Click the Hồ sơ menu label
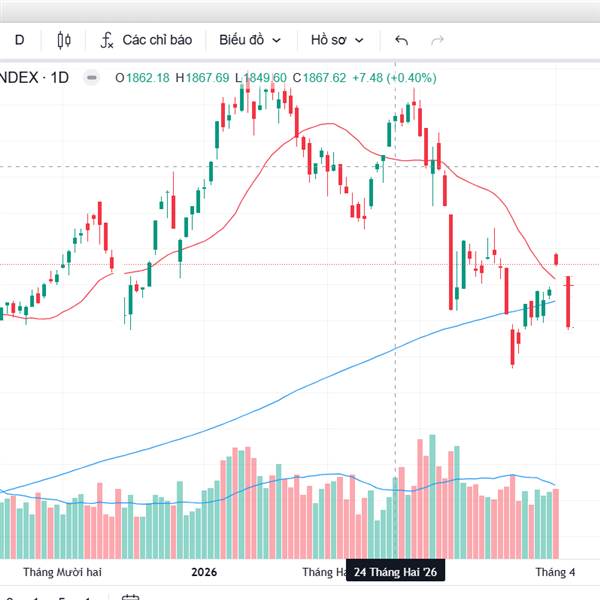The width and height of the screenshot is (600, 600). [x=328, y=40]
